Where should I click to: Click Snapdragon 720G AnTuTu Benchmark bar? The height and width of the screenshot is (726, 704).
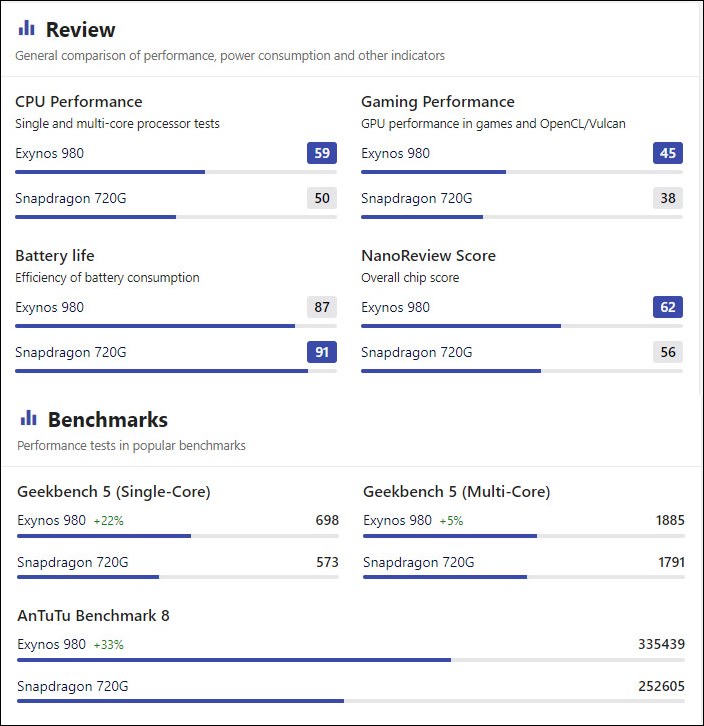click(x=351, y=701)
